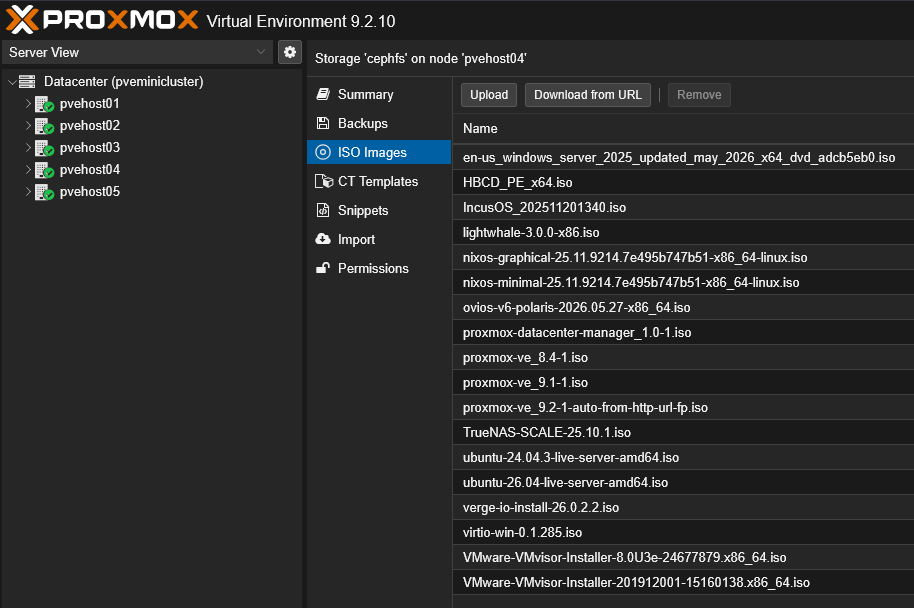View the Permissions section
Image resolution: width=914 pixels, height=608 pixels.
379,268
